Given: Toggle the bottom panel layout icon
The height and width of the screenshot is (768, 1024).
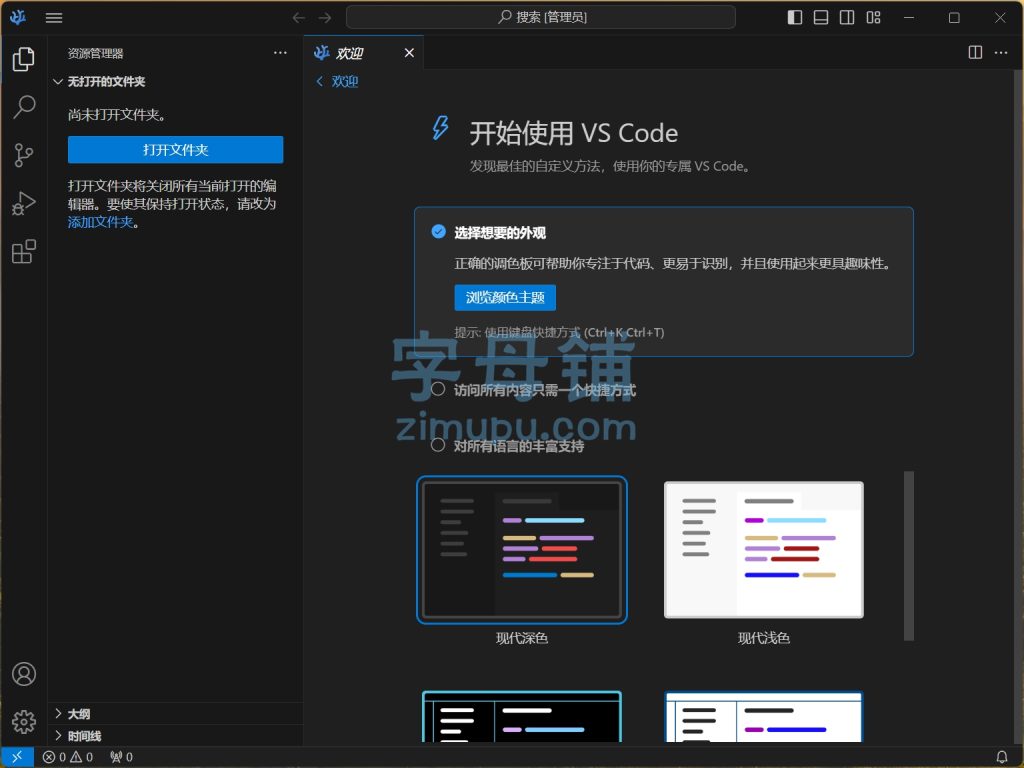Looking at the screenshot, I should (x=821, y=18).
